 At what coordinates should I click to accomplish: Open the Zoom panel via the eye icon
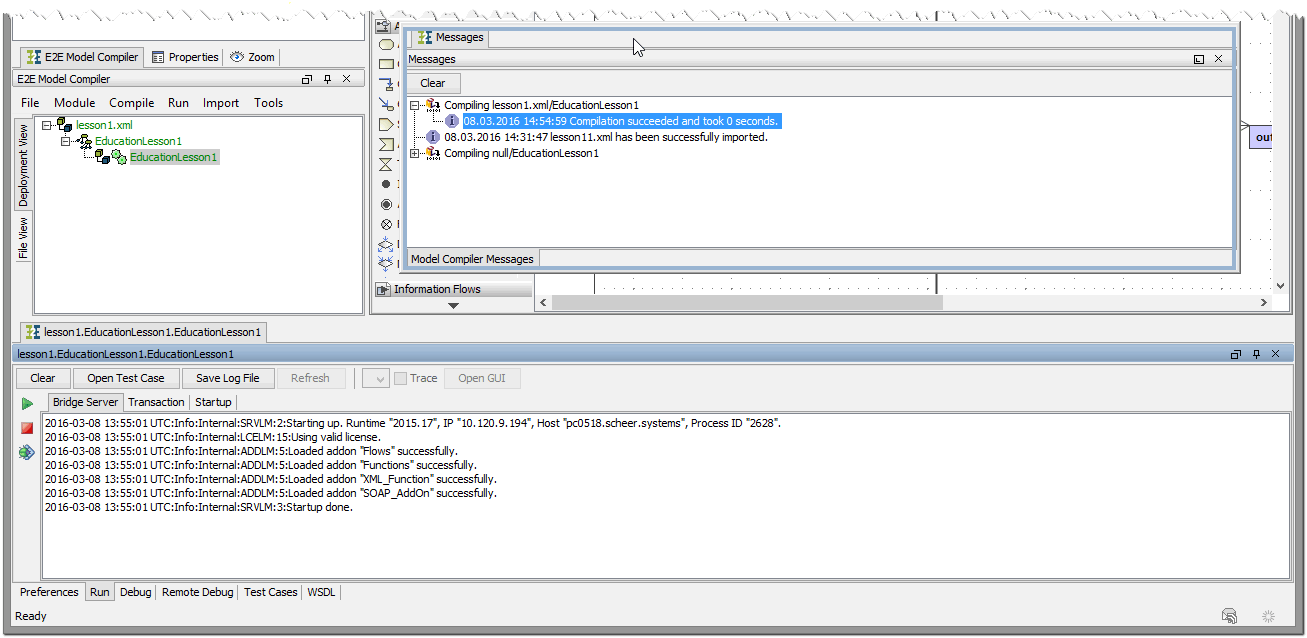(x=251, y=57)
